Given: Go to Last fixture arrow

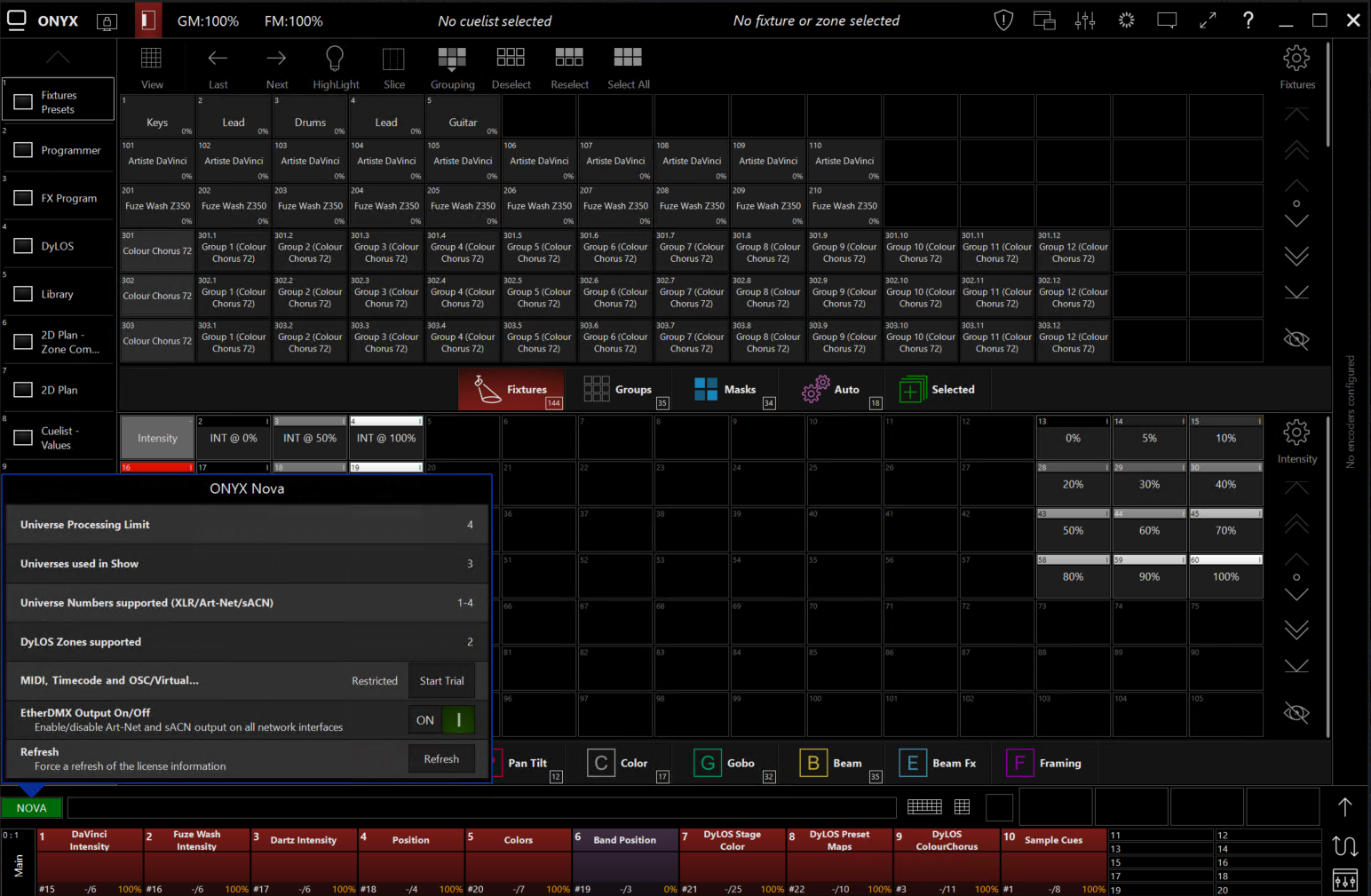Looking at the screenshot, I should [x=218, y=59].
